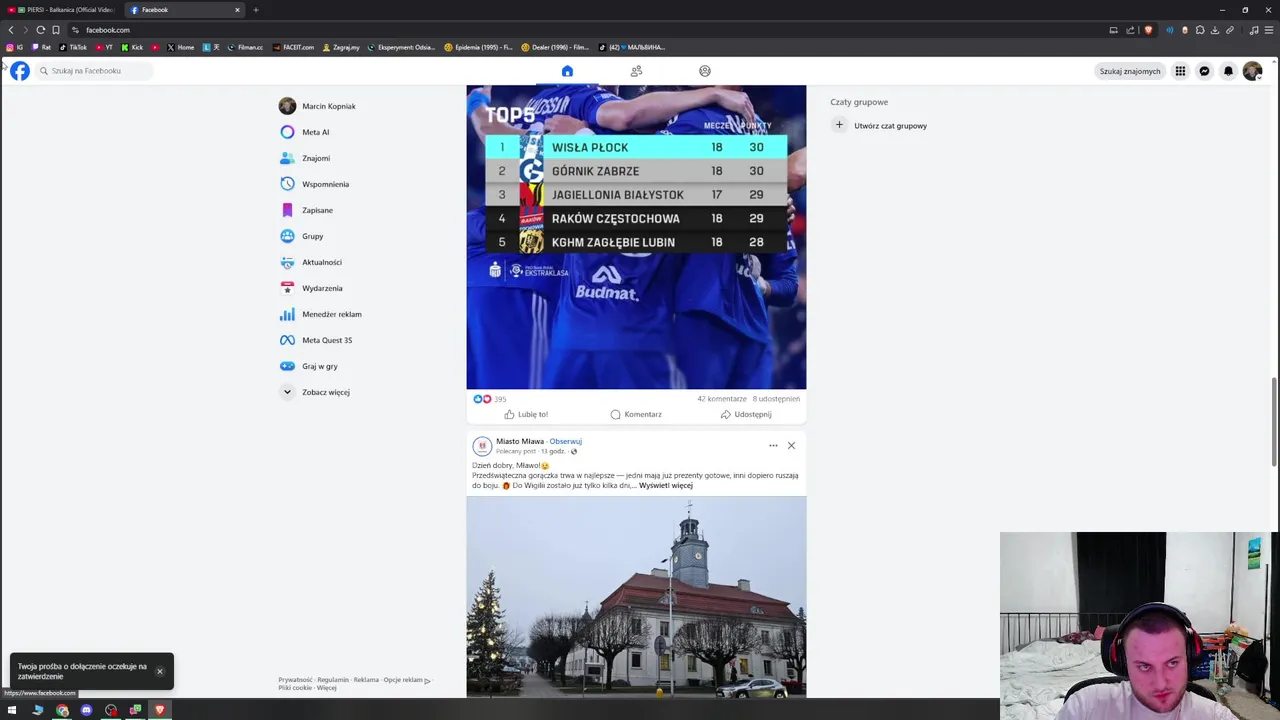Open Brave Shields lion icon
1280x720 pixels.
pyautogui.click(x=1148, y=30)
